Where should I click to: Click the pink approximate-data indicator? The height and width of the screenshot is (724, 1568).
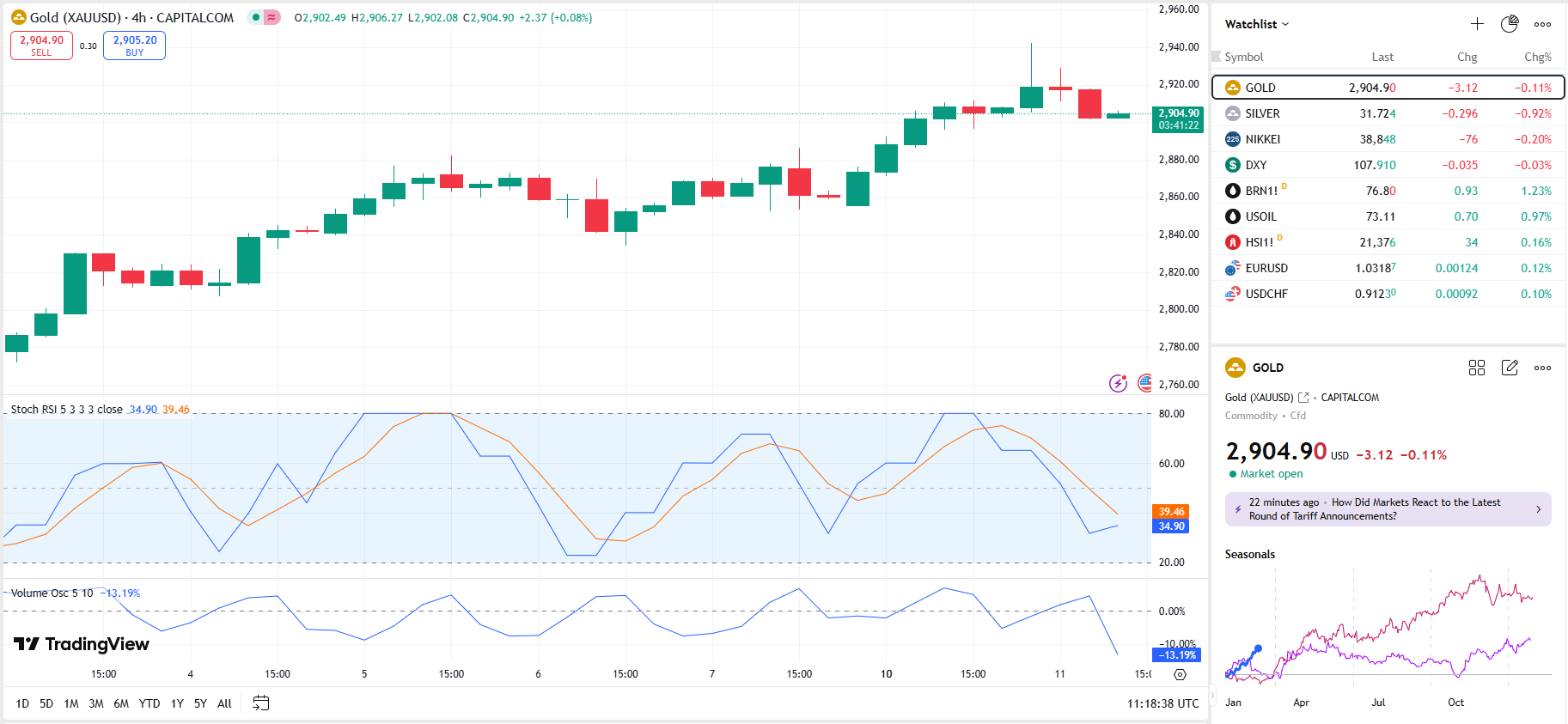(272, 17)
